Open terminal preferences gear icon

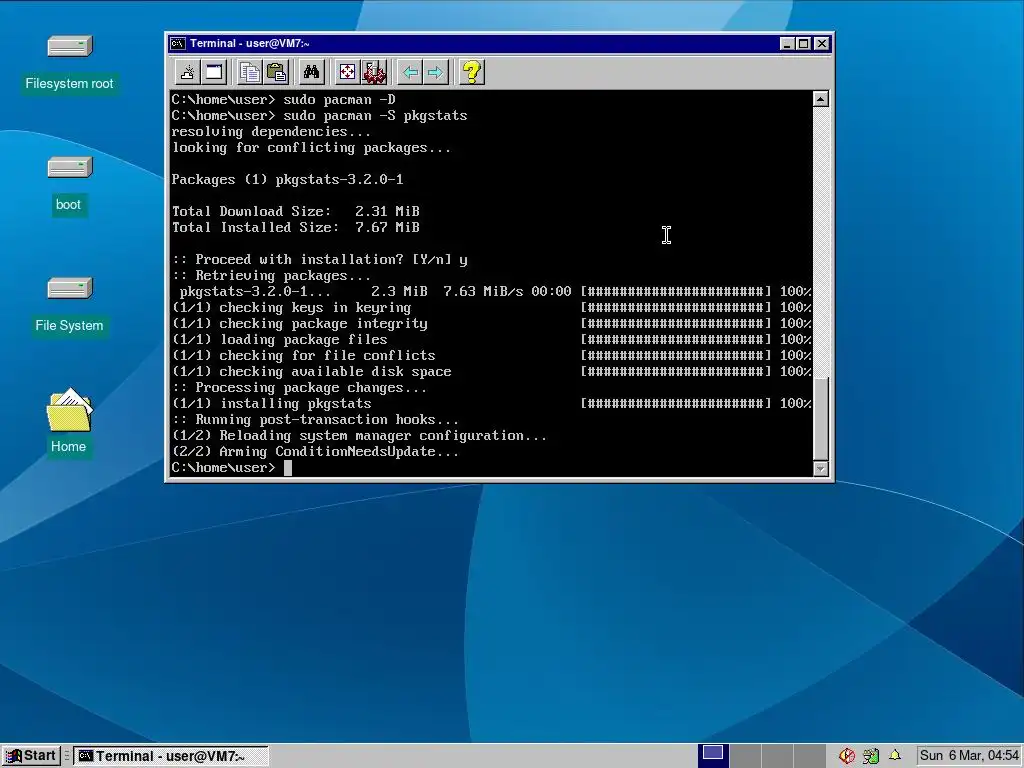(374, 72)
